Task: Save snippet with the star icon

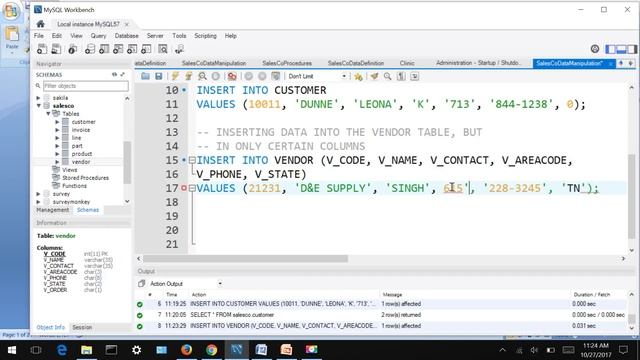Action: click(x=358, y=76)
